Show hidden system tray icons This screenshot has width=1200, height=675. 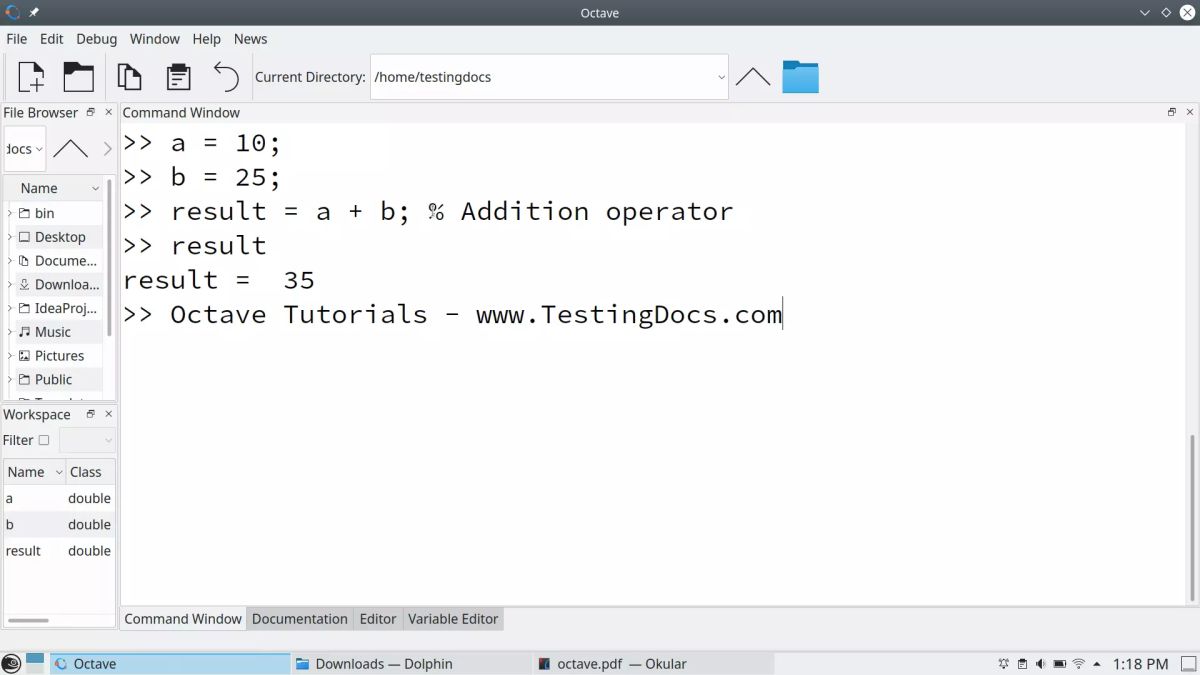pos(1097,664)
